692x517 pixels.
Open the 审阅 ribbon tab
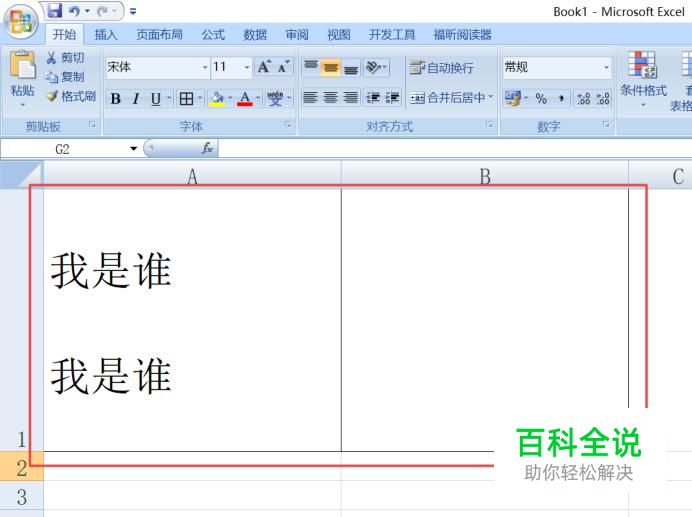click(x=297, y=34)
